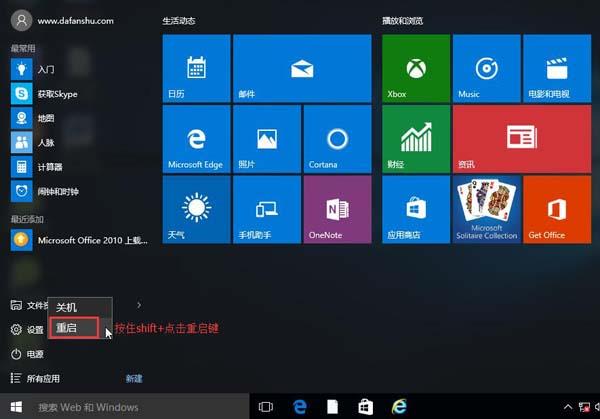Click the 电源 power button

click(x=27, y=354)
